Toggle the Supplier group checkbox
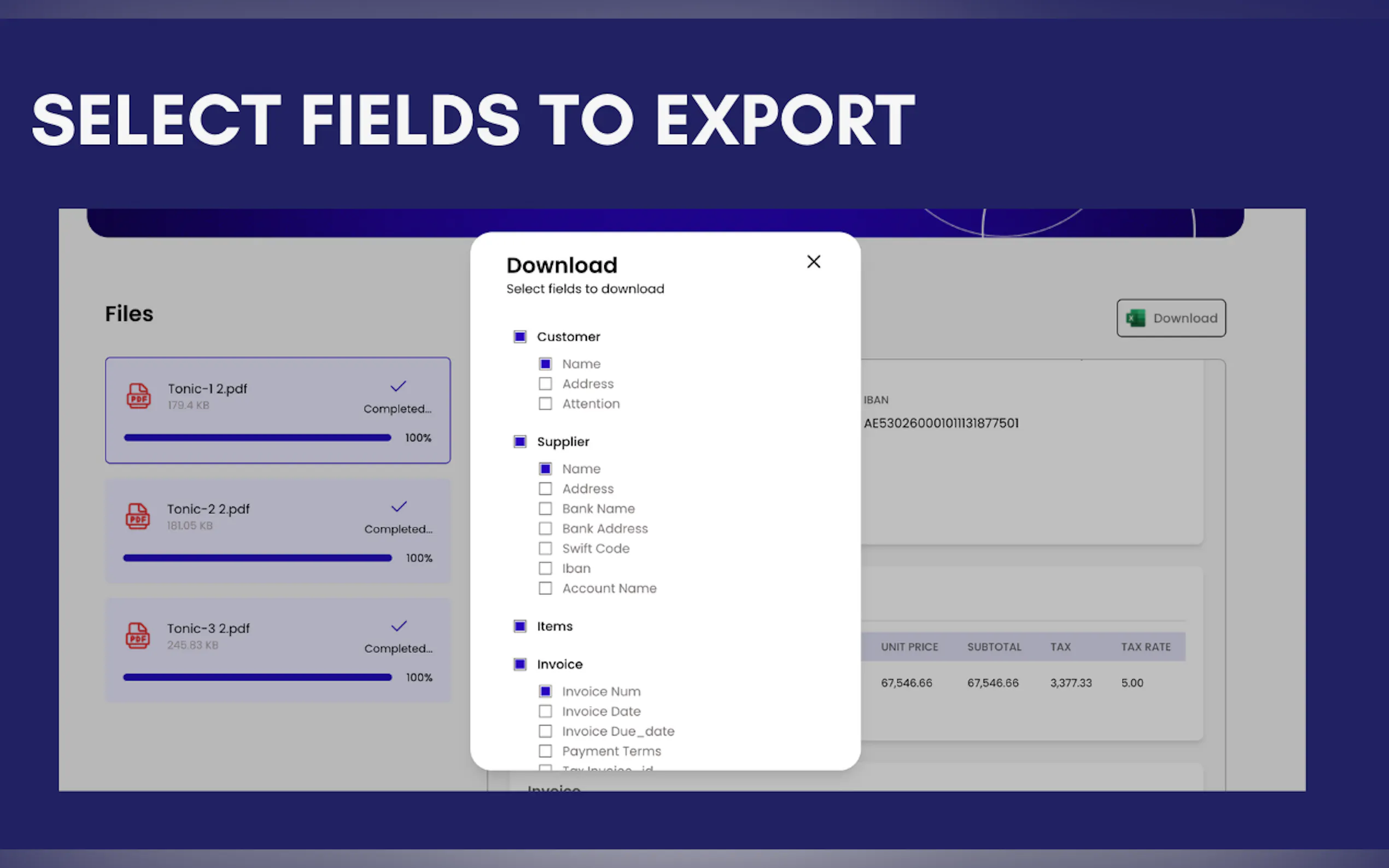Viewport: 1389px width, 868px height. coord(520,442)
